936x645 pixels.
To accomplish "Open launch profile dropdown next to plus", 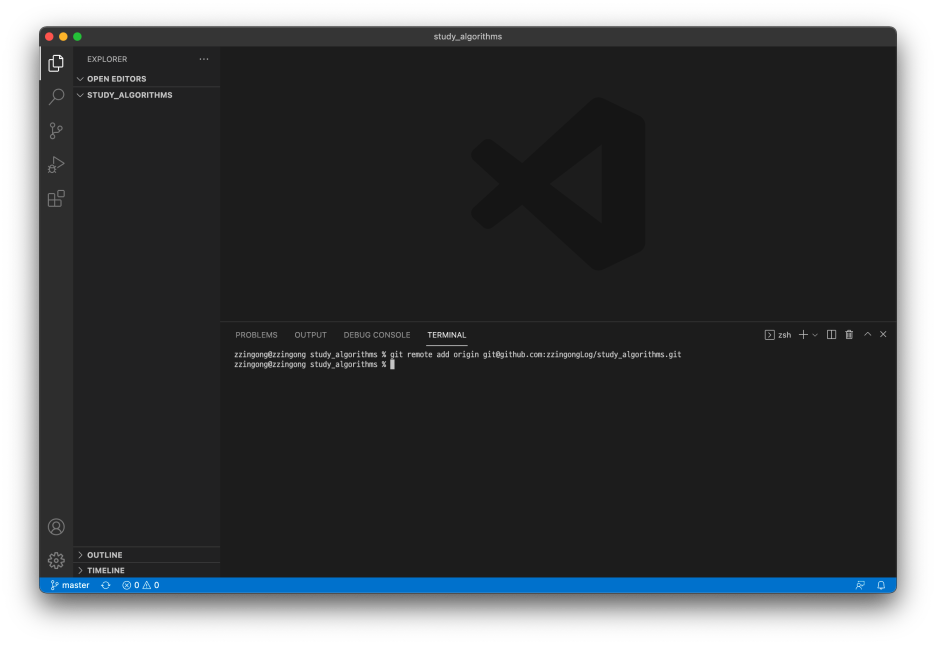I will (815, 335).
